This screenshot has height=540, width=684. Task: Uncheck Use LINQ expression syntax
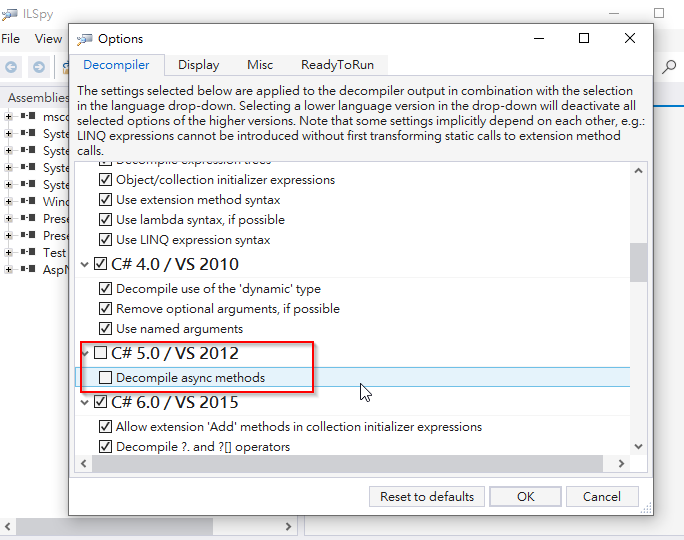tap(106, 240)
